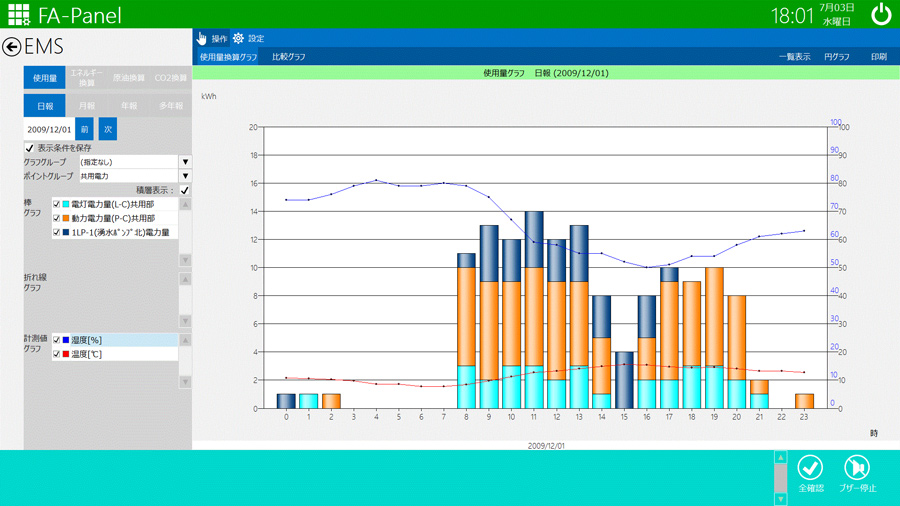Screen dimensions: 900x506
Task: Click the date field 2009/12/01
Action: [49, 129]
